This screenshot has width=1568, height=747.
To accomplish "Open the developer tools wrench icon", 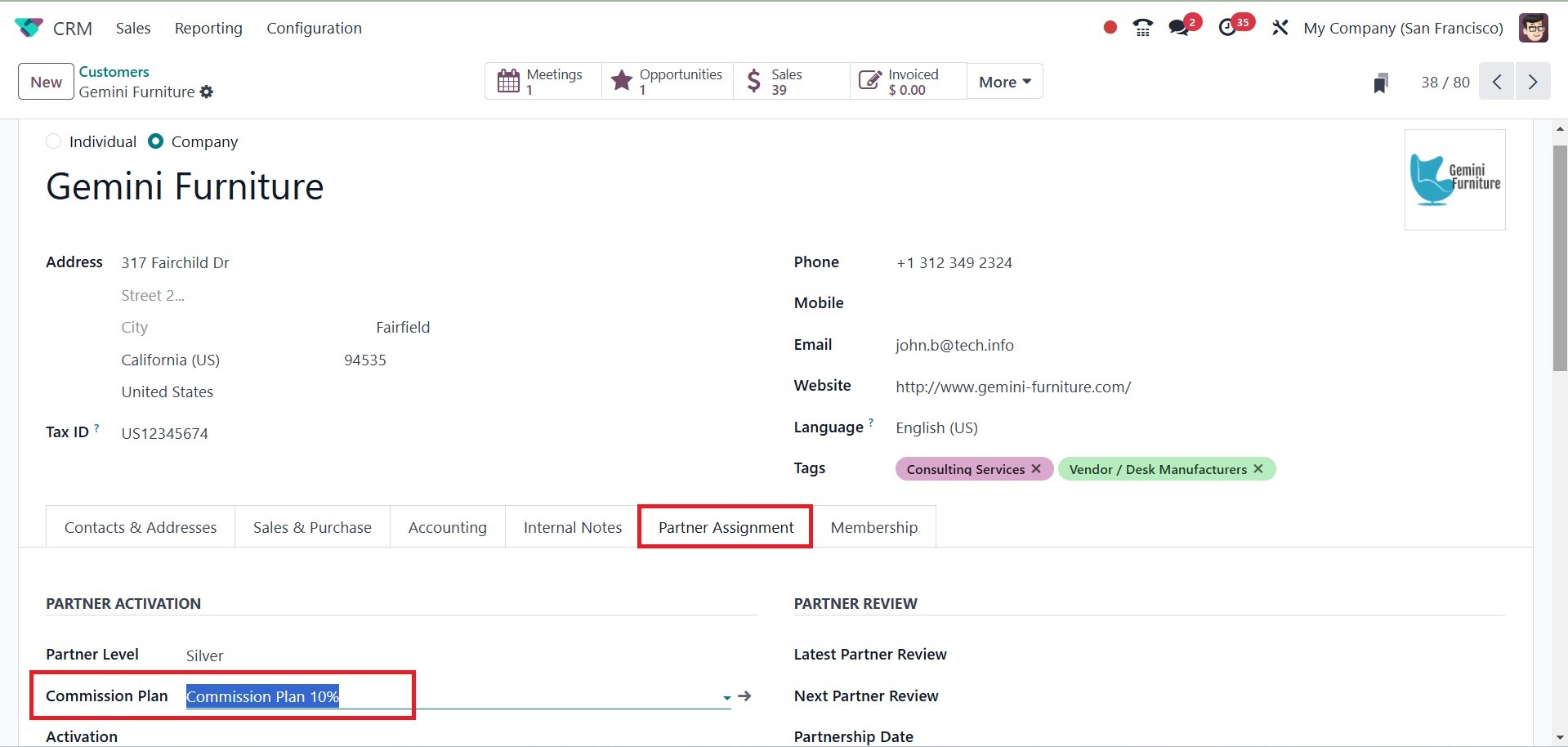I will (x=1280, y=28).
